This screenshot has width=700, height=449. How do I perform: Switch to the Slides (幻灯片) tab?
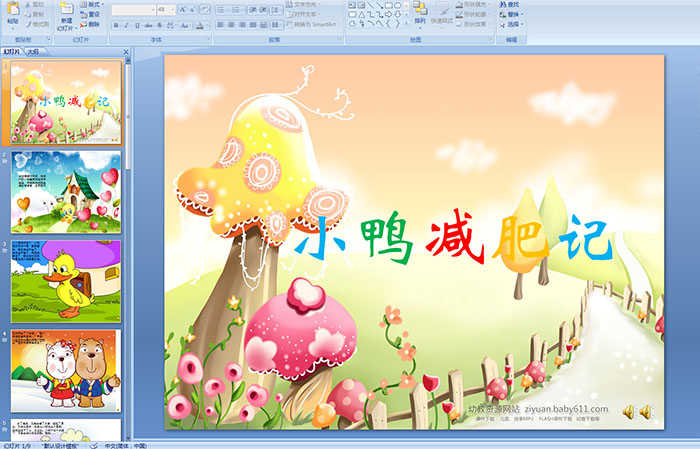[x=12, y=50]
